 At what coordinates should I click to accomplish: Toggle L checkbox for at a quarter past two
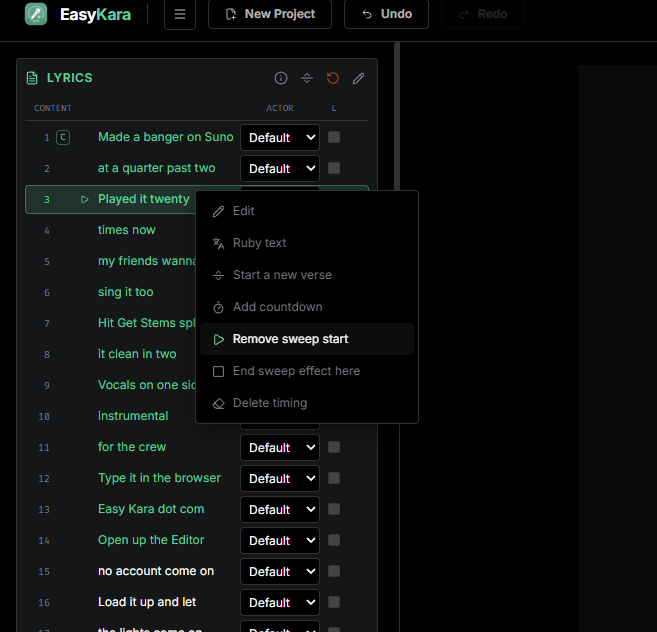pyautogui.click(x=334, y=168)
